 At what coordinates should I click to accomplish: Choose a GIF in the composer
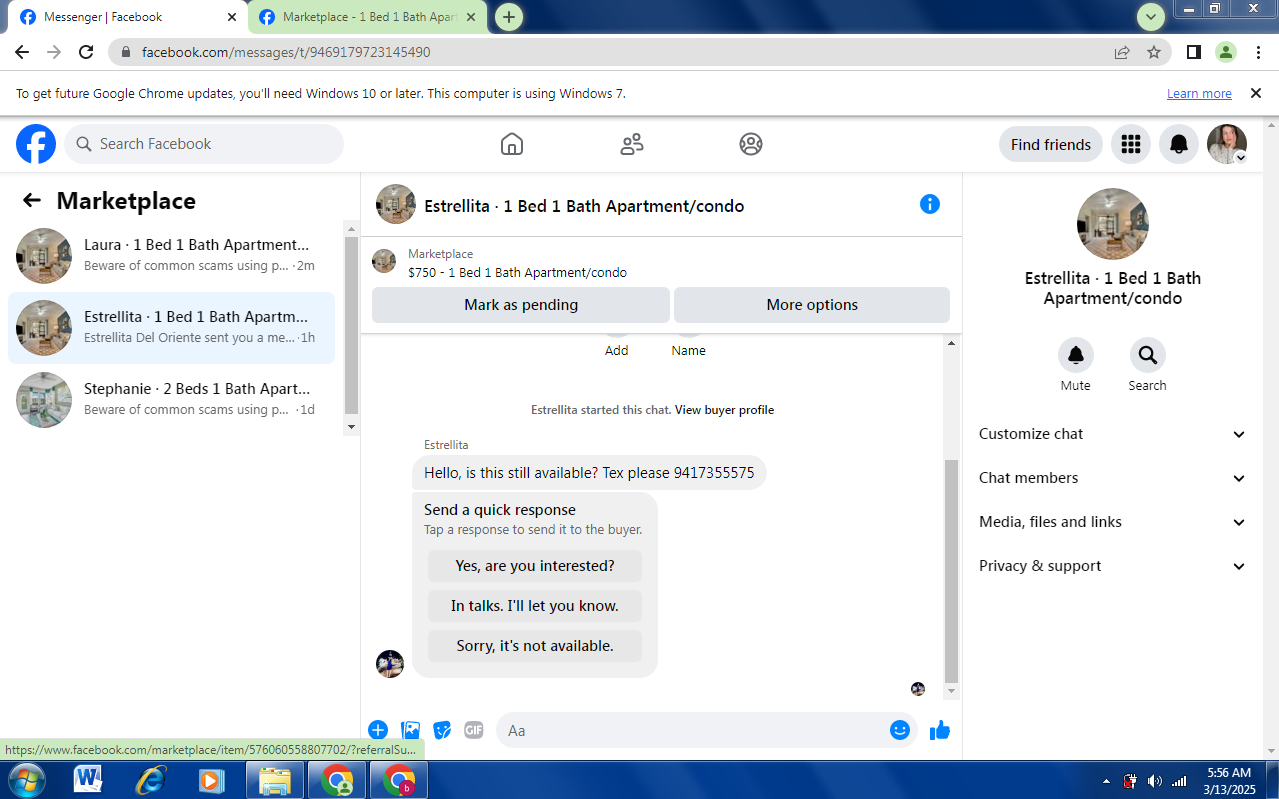(x=474, y=730)
